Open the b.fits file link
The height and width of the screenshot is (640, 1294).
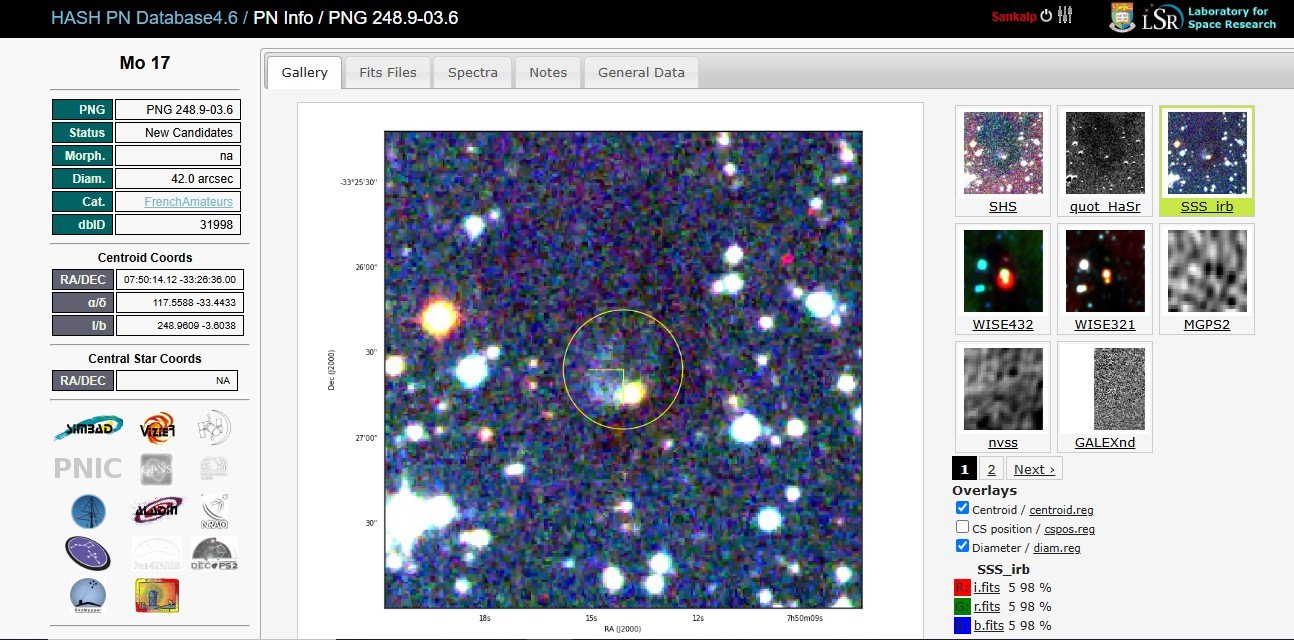coord(988,625)
